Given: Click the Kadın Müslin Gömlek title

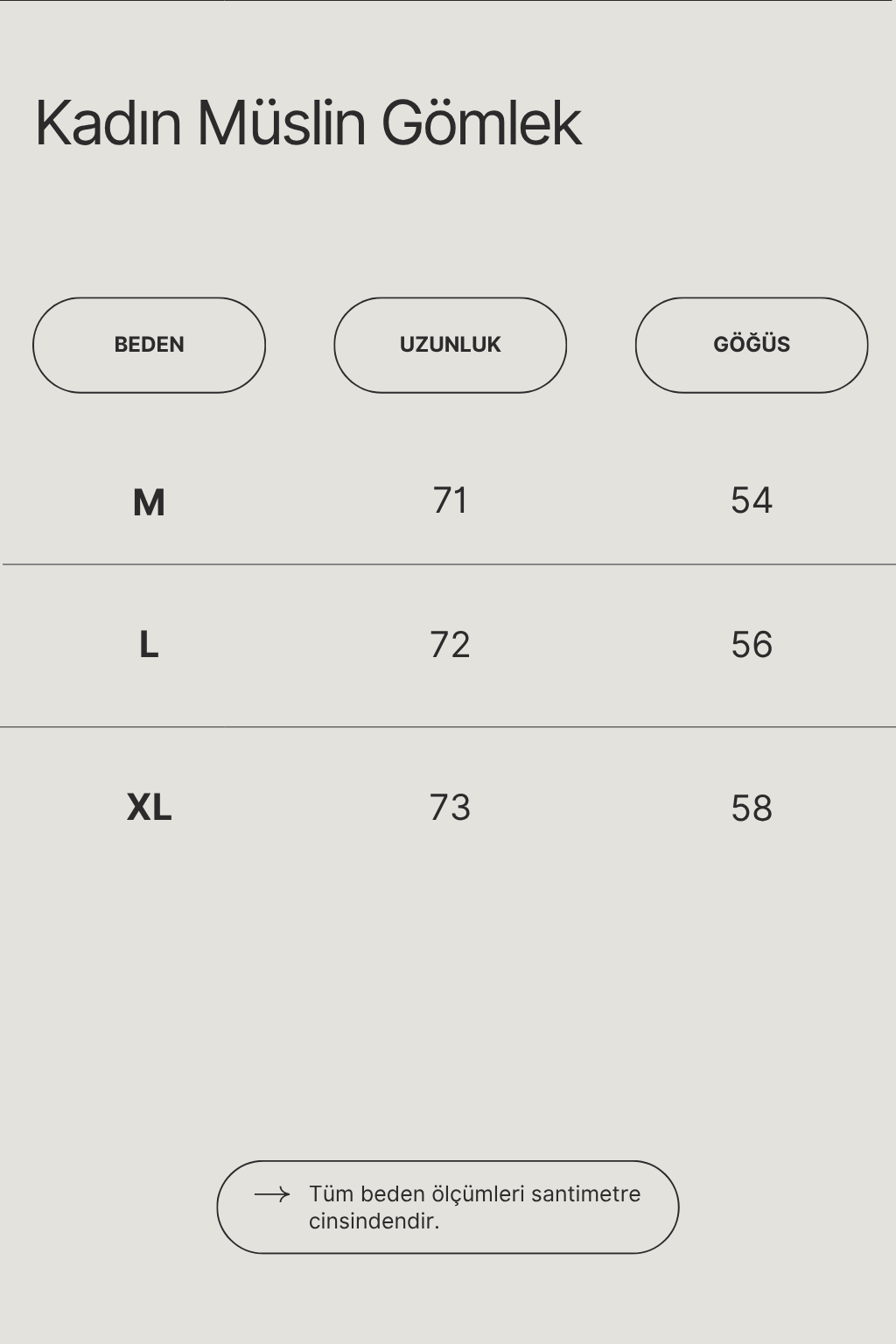Looking at the screenshot, I should pyautogui.click(x=308, y=122).
